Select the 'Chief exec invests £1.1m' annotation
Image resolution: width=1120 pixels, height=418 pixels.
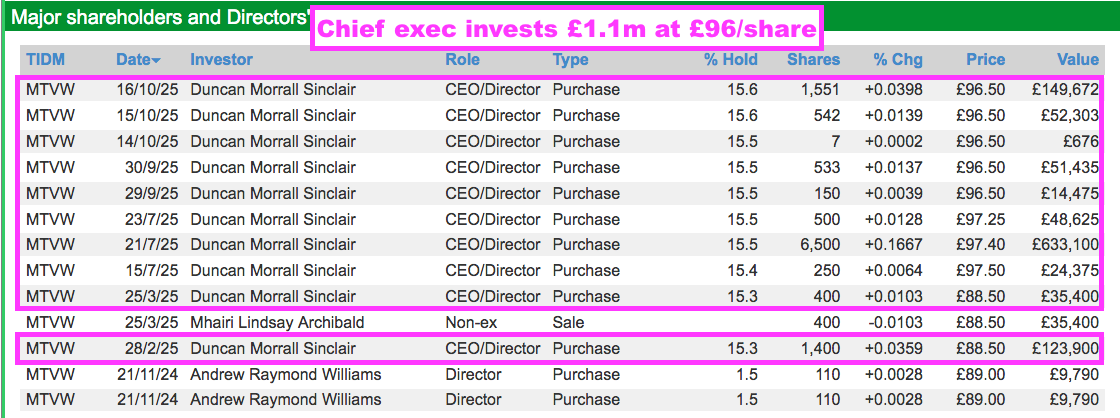coord(566,29)
